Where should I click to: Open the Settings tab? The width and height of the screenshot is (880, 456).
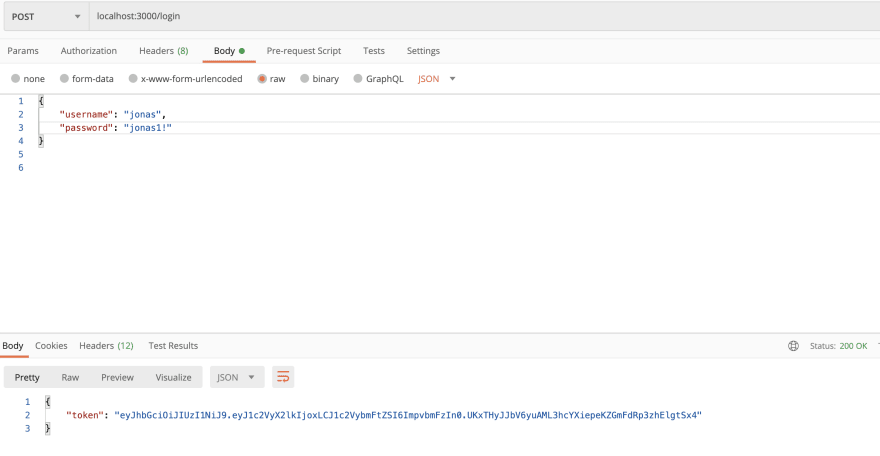click(423, 50)
